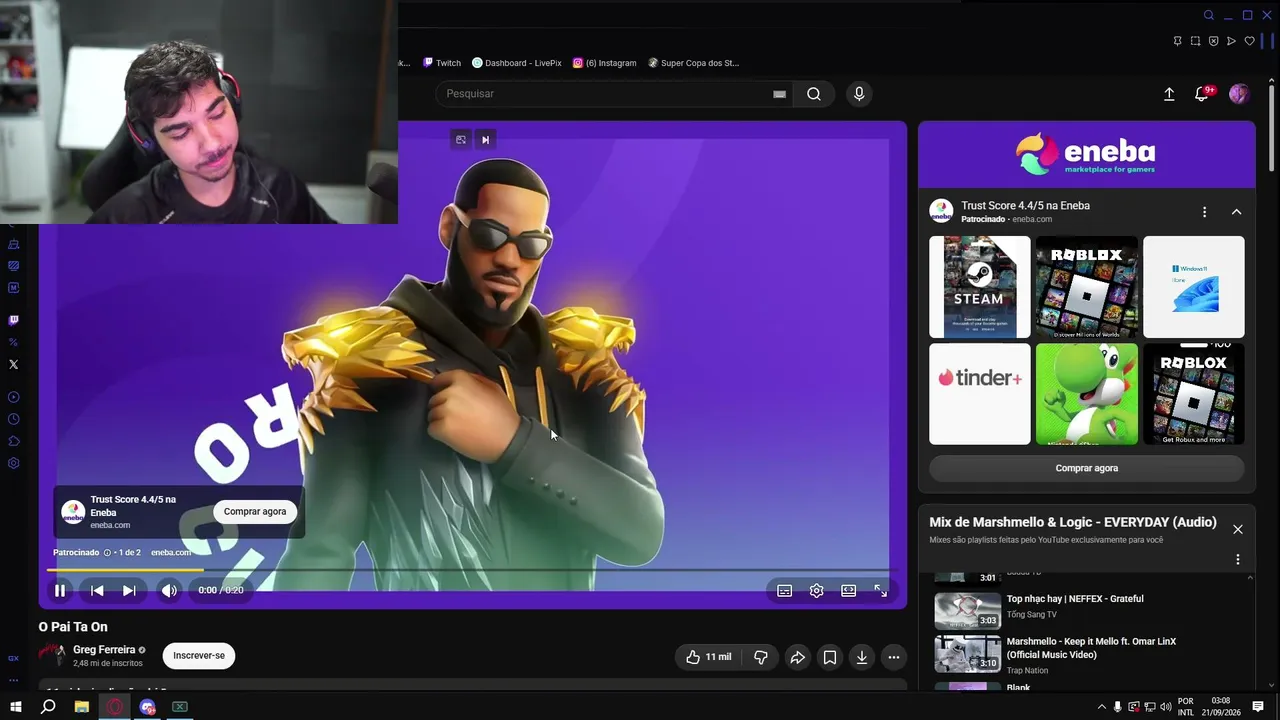Enter fullscreen on the video player
Viewport: 1280px width, 720px height.
pos(881,591)
